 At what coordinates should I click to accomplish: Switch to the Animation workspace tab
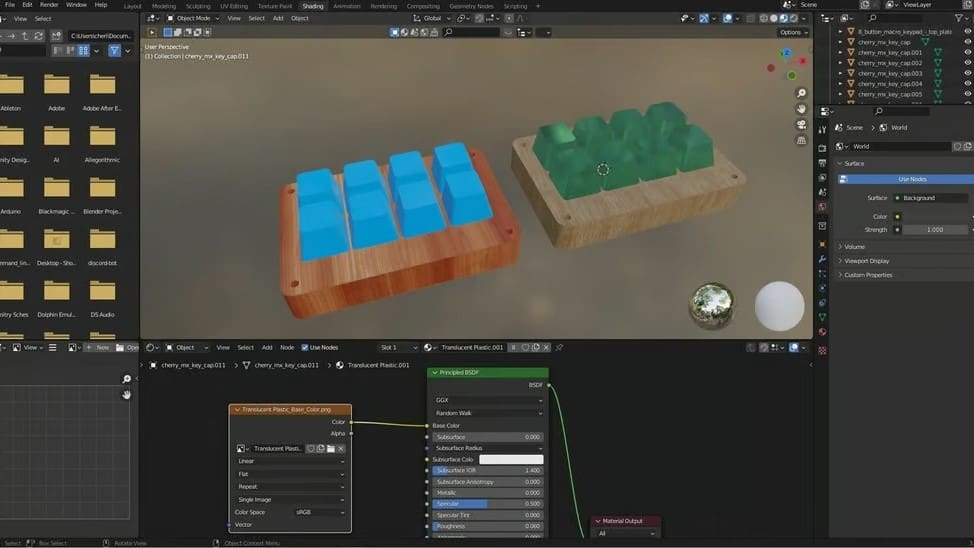coord(347,6)
